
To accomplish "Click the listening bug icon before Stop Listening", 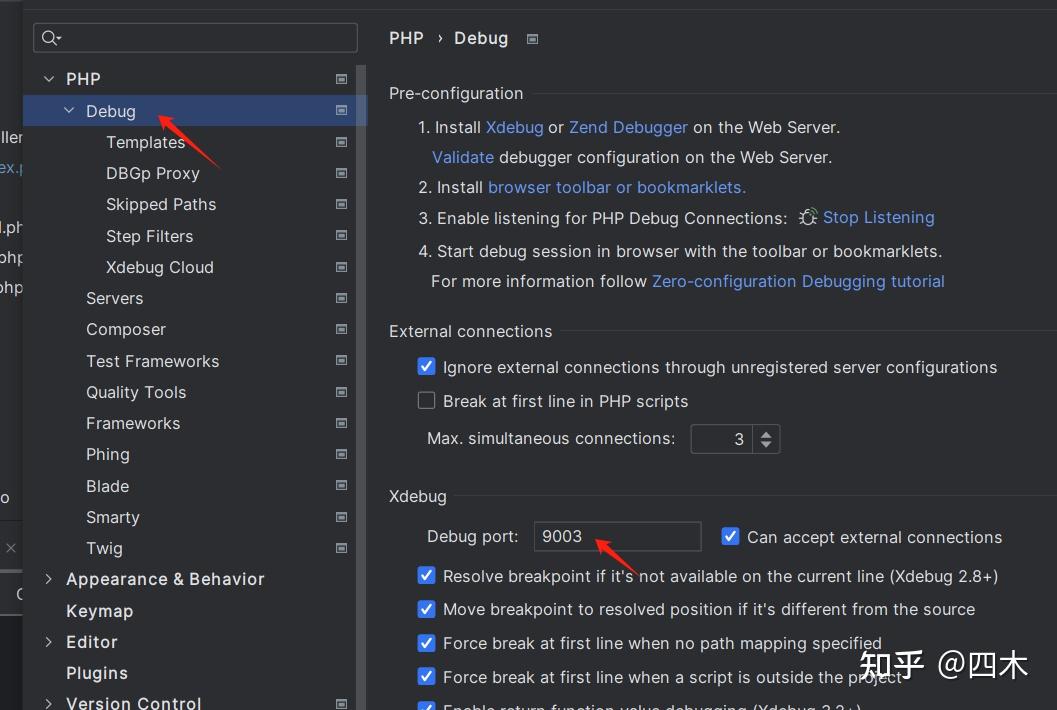I will 808,216.
